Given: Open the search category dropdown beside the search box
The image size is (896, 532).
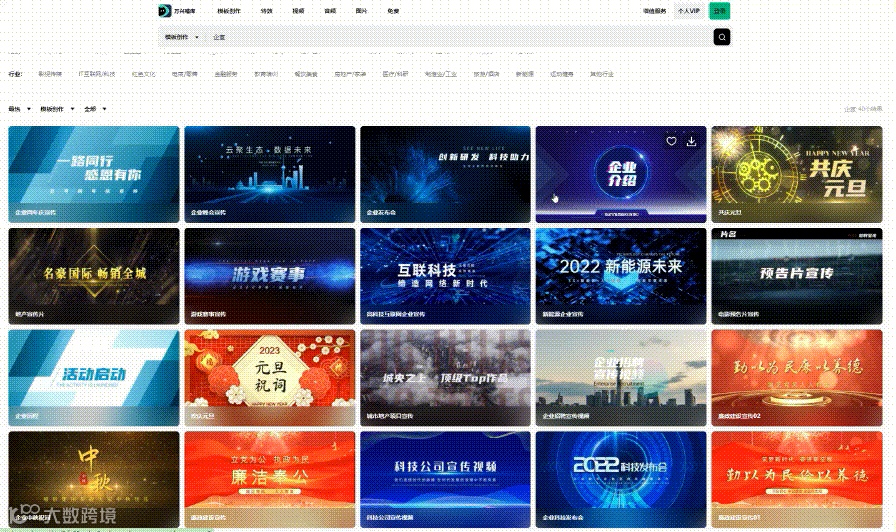Looking at the screenshot, I should 182,37.
